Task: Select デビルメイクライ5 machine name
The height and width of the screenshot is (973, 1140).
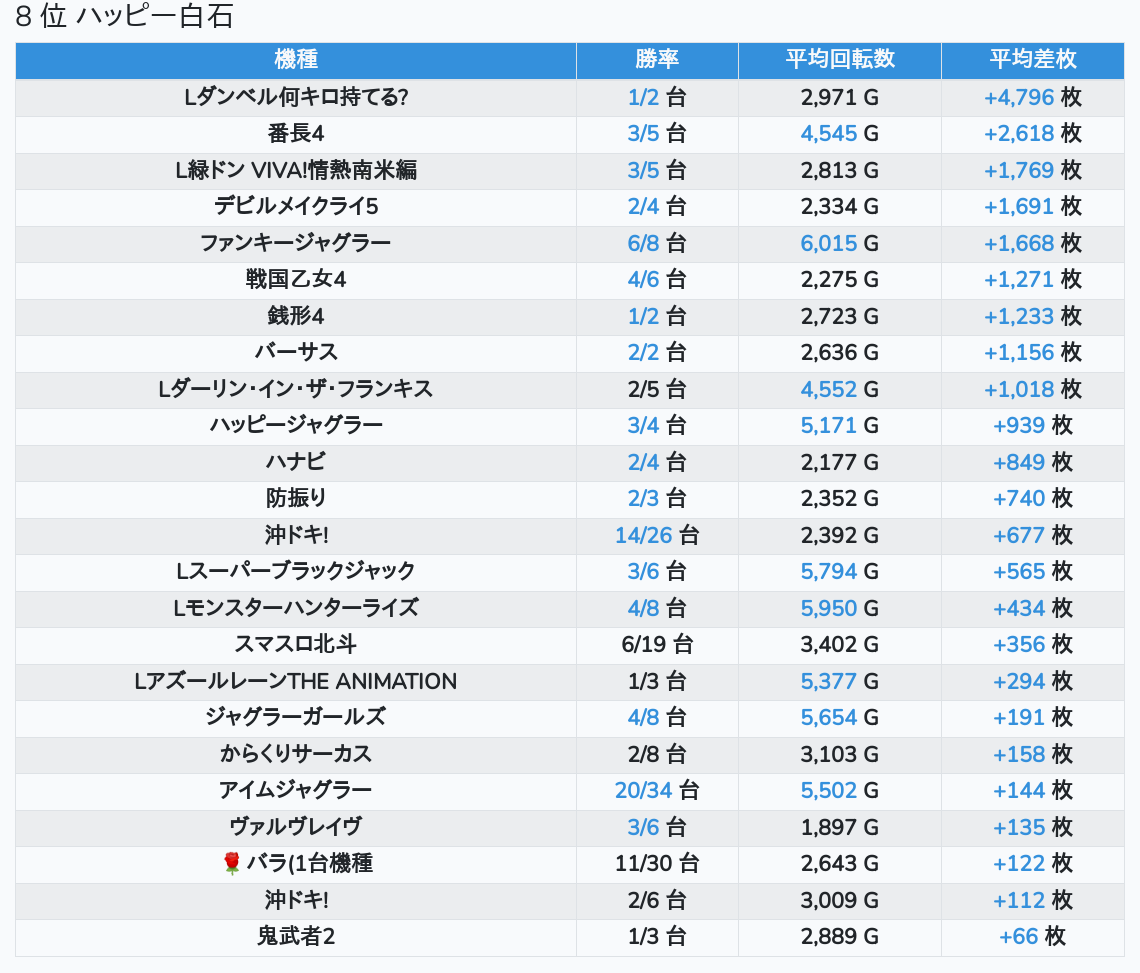Action: [x=296, y=207]
